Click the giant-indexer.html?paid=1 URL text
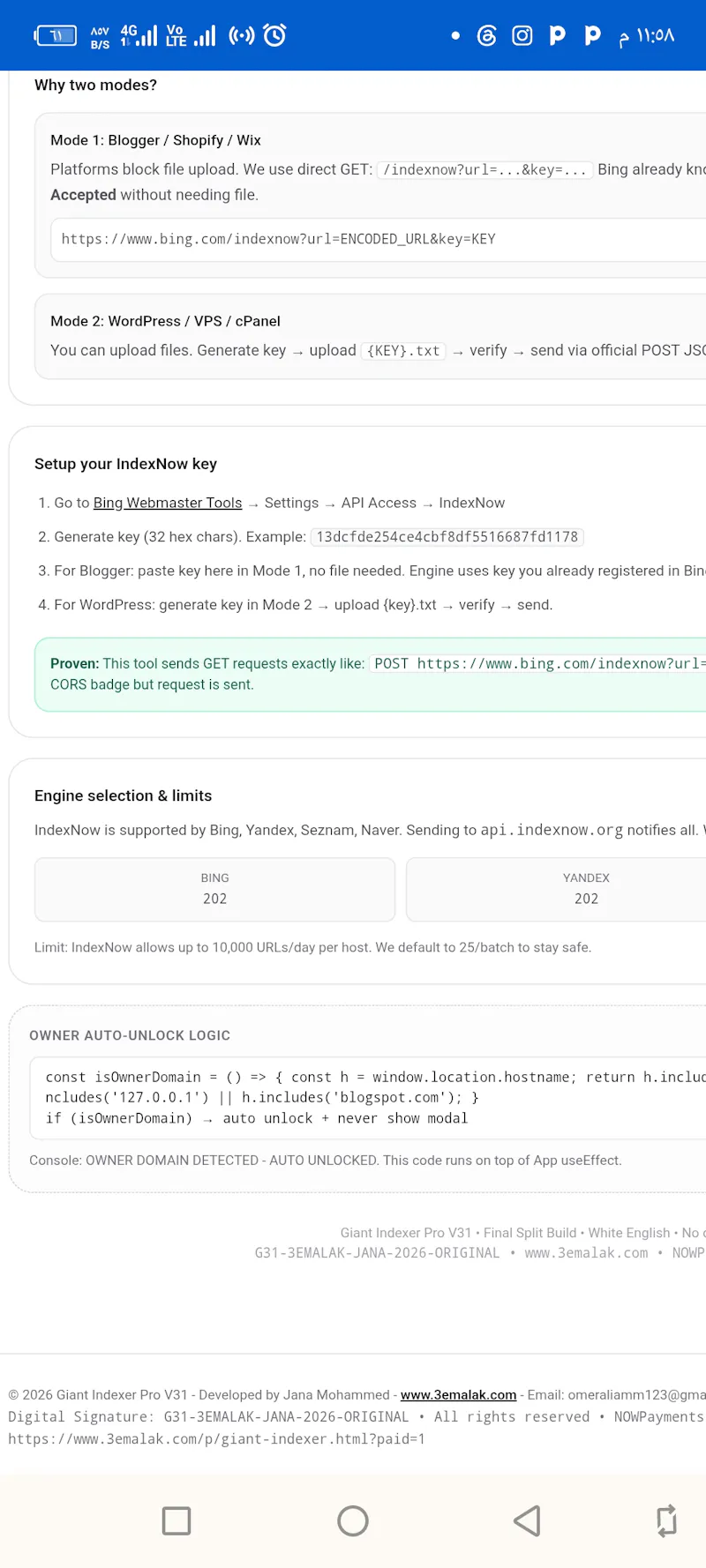Screen dimensions: 706x1568 [x=216, y=1438]
